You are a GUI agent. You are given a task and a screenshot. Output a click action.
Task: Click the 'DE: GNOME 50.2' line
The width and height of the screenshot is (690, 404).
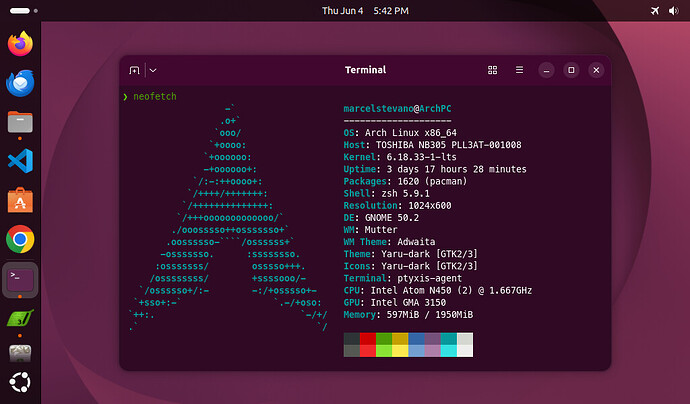point(381,218)
